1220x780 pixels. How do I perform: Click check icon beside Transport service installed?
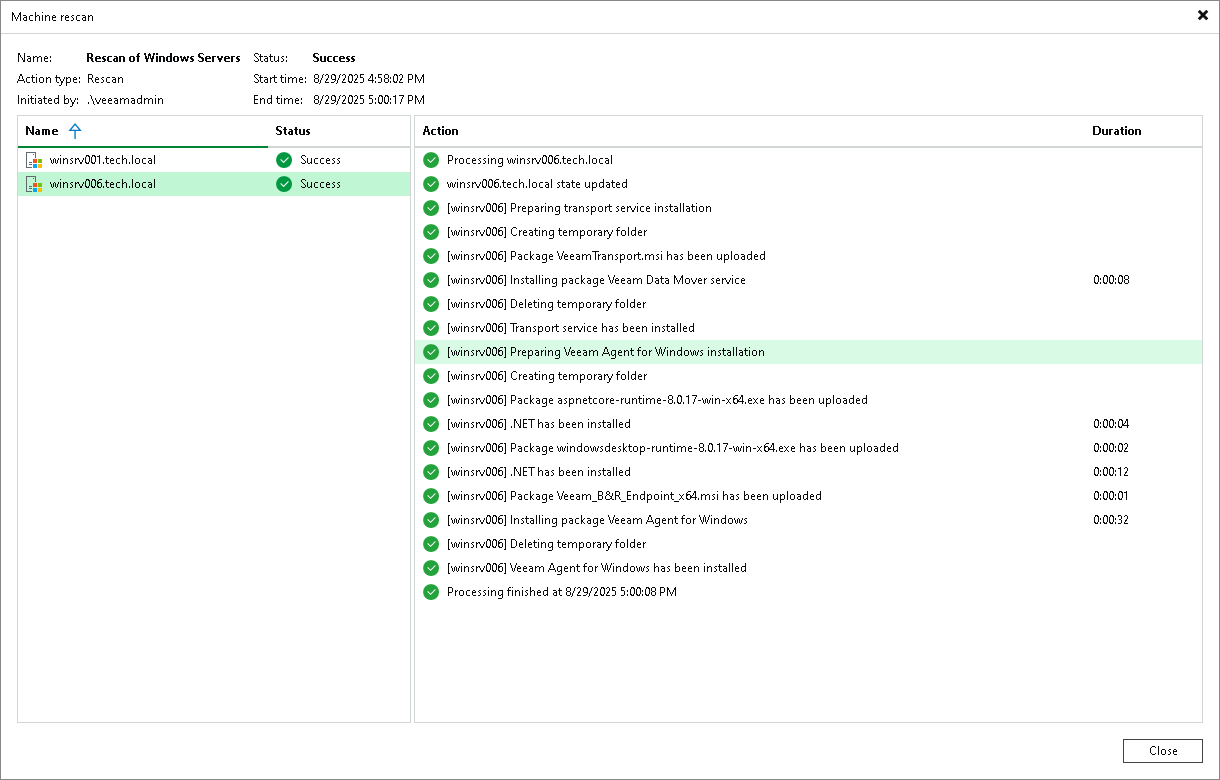[x=431, y=328]
